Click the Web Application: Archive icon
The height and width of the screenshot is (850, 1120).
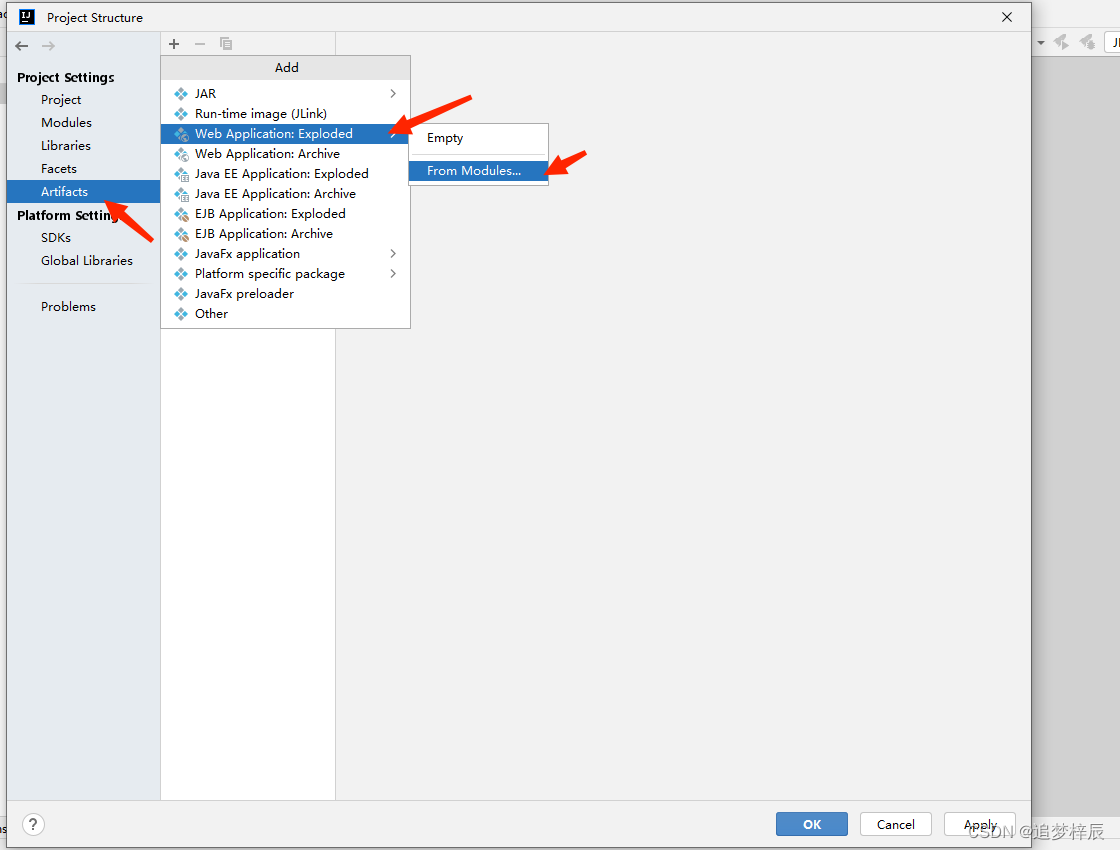click(181, 154)
